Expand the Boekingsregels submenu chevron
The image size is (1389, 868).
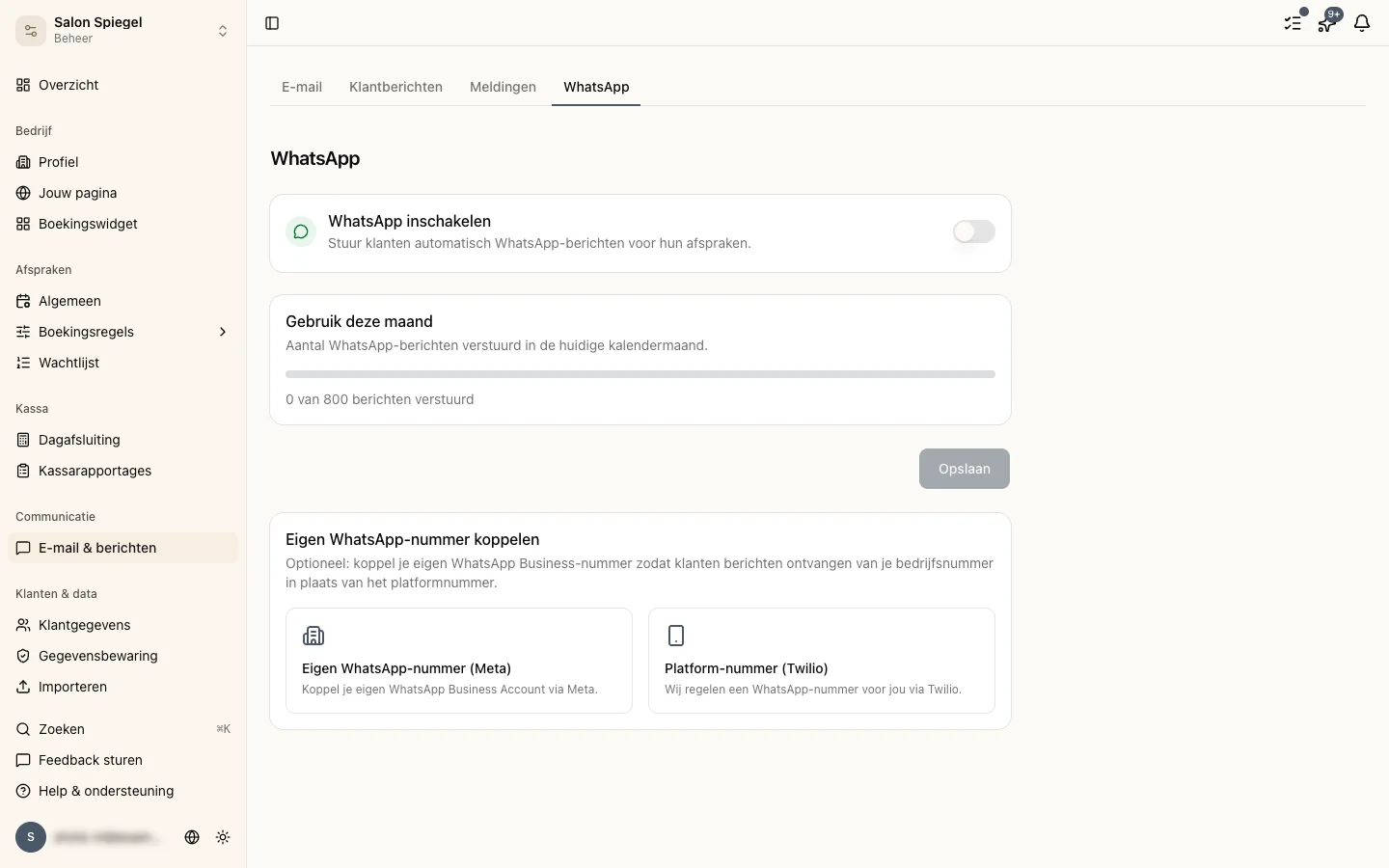point(223,332)
